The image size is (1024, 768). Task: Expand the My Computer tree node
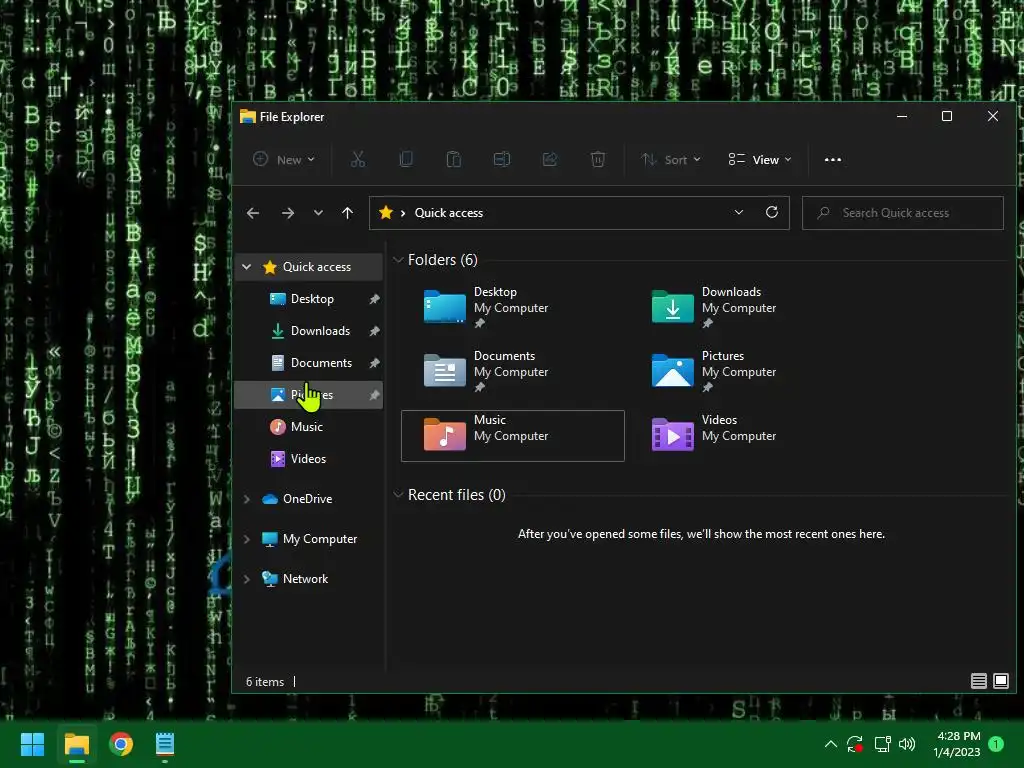coord(246,539)
